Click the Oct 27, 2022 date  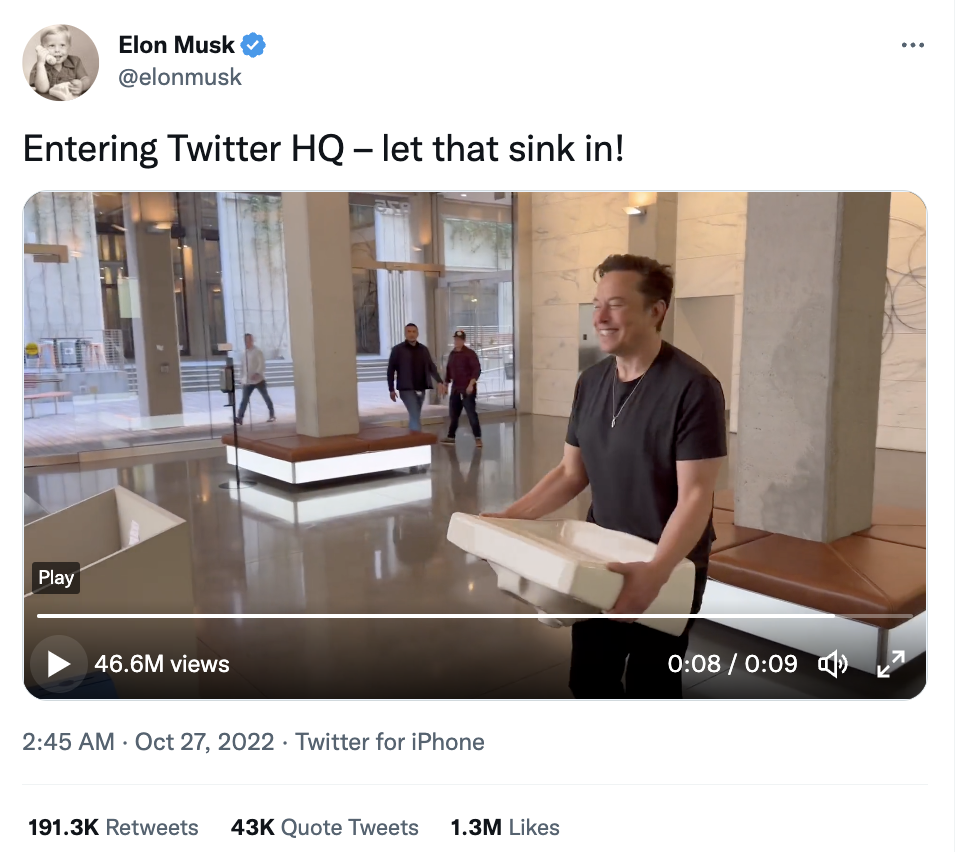point(204,742)
